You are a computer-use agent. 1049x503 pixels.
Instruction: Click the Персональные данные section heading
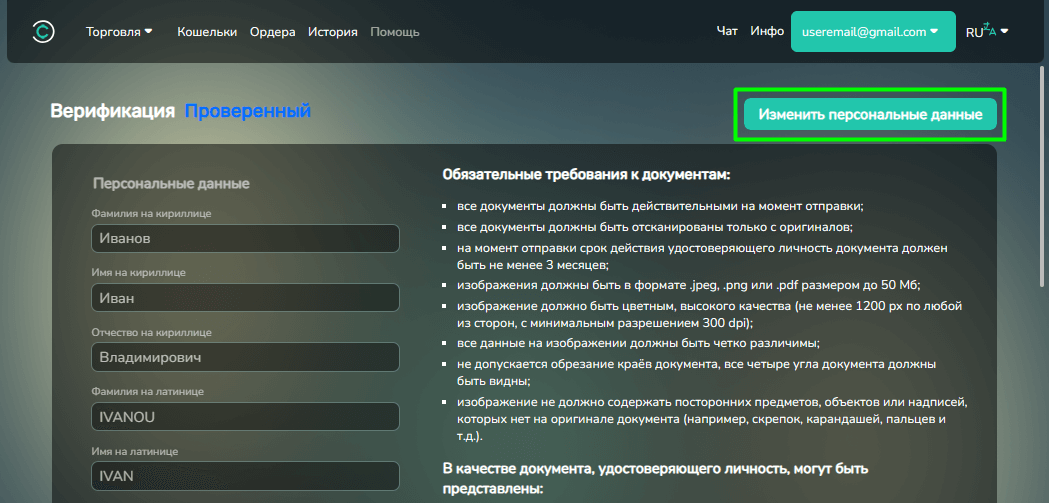pyautogui.click(x=171, y=184)
